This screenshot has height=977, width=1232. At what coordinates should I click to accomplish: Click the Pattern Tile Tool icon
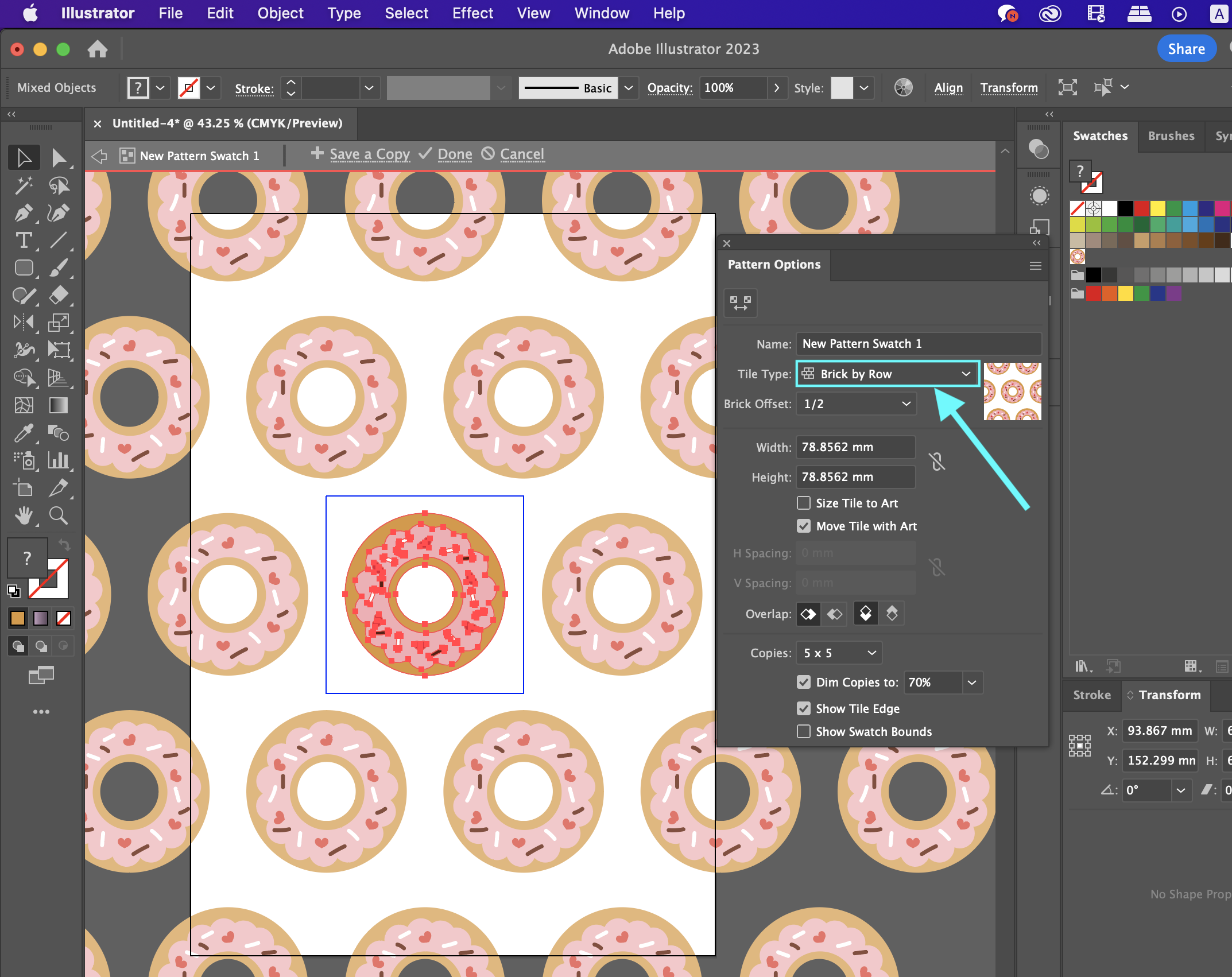click(x=741, y=303)
